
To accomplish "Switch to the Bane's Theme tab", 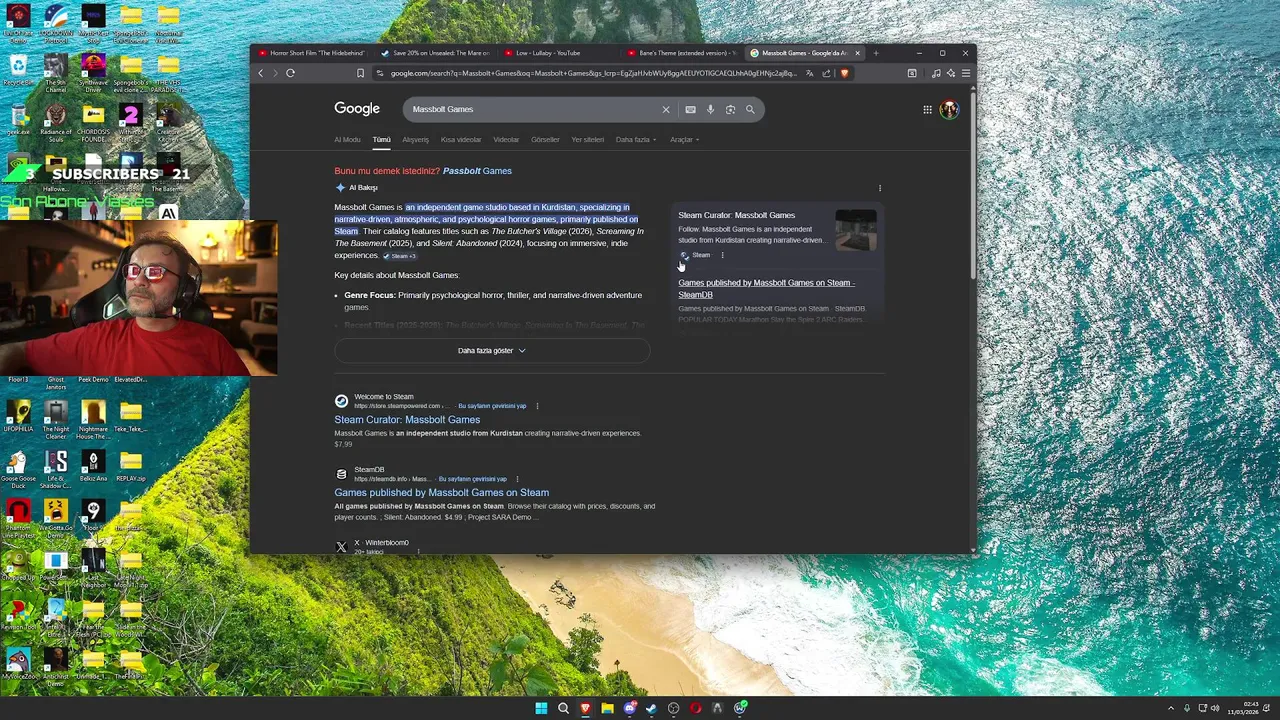I will pyautogui.click(x=682, y=53).
